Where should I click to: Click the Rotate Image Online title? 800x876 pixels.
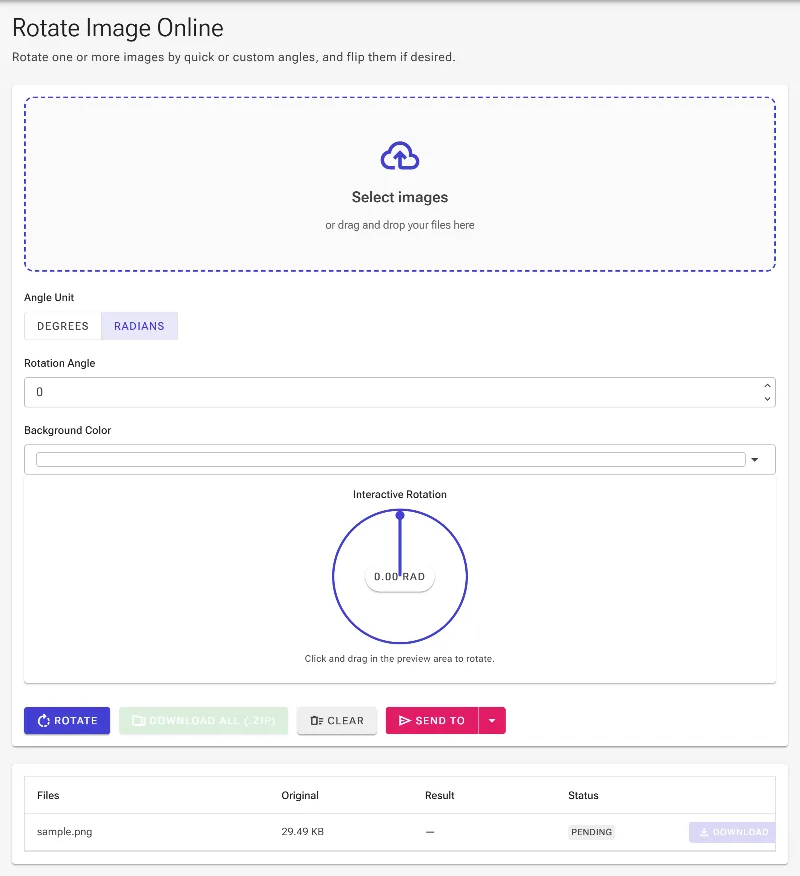tap(118, 28)
